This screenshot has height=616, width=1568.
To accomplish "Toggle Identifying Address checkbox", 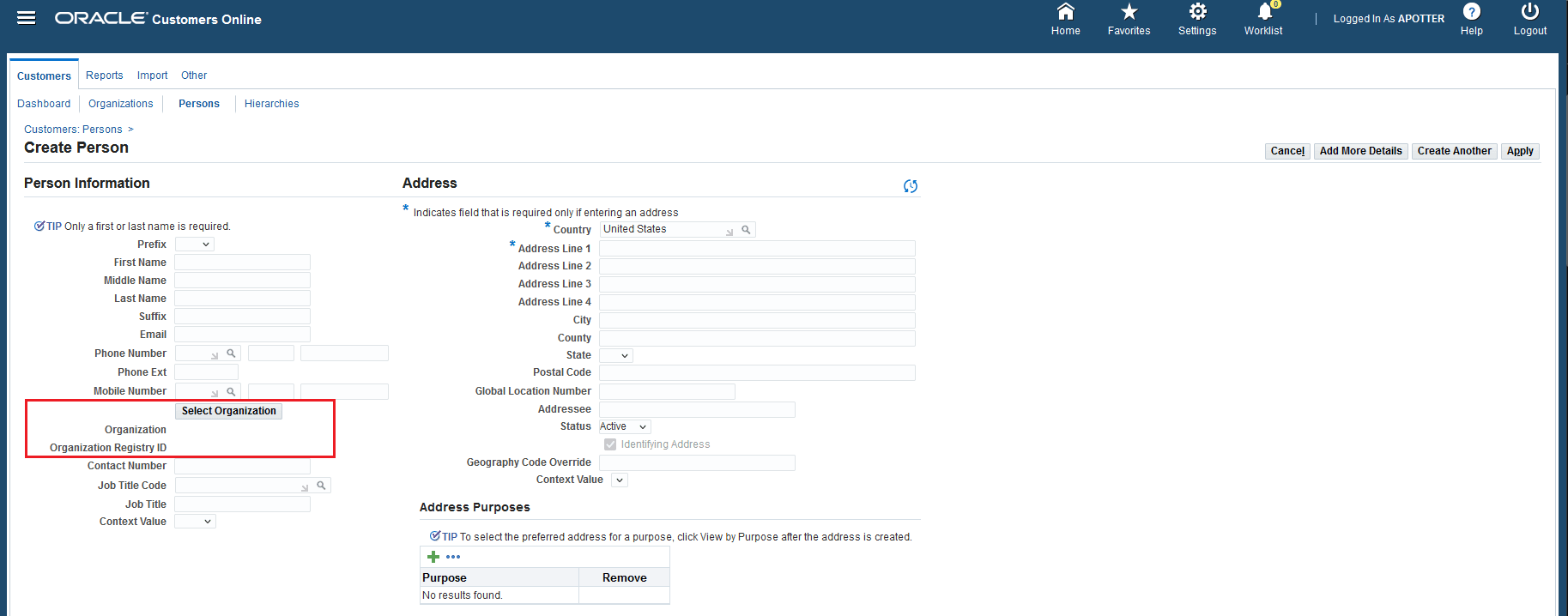I will click(x=610, y=444).
